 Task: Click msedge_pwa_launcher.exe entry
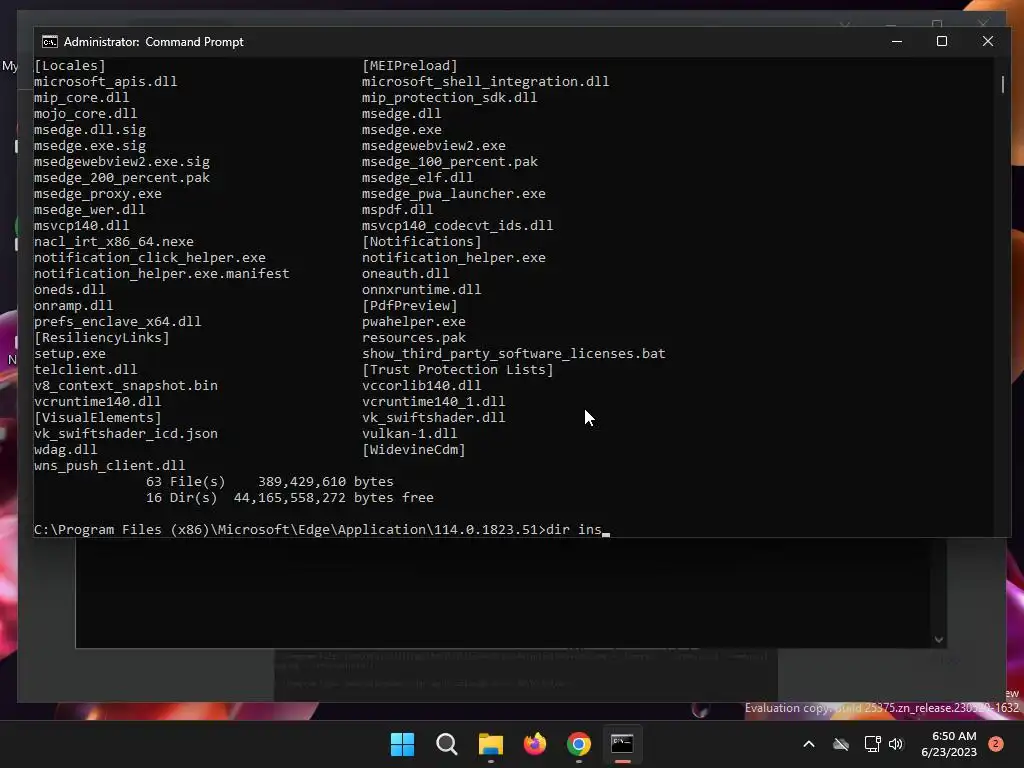coord(454,194)
